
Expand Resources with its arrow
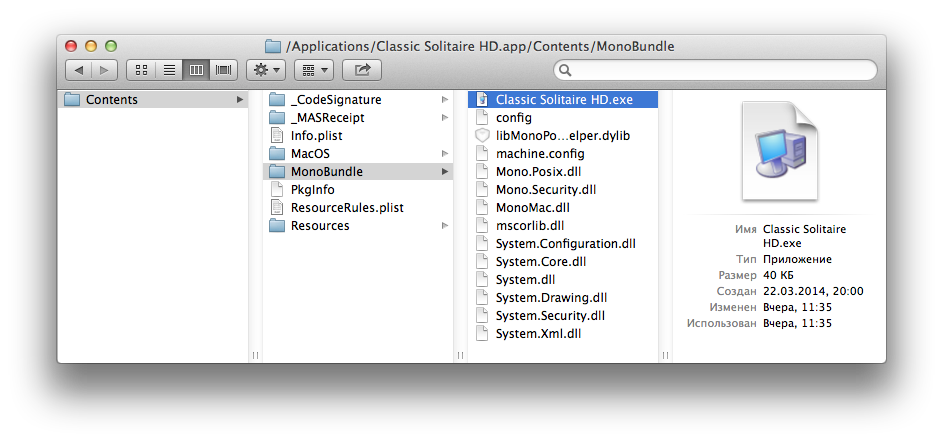coord(445,226)
